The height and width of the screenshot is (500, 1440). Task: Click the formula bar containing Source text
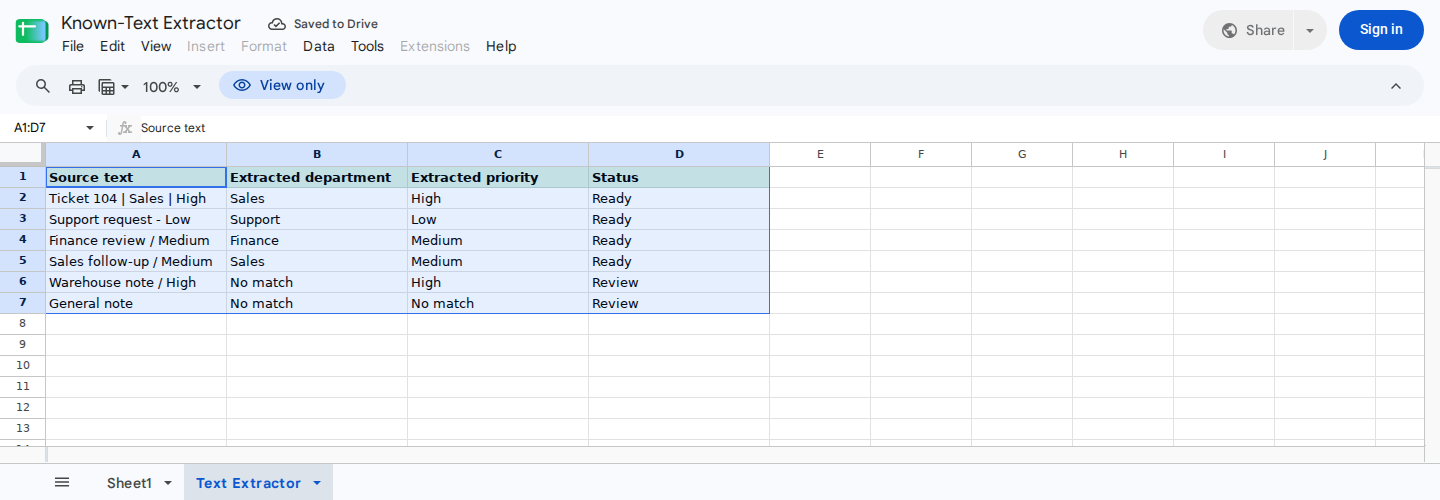(x=780, y=128)
